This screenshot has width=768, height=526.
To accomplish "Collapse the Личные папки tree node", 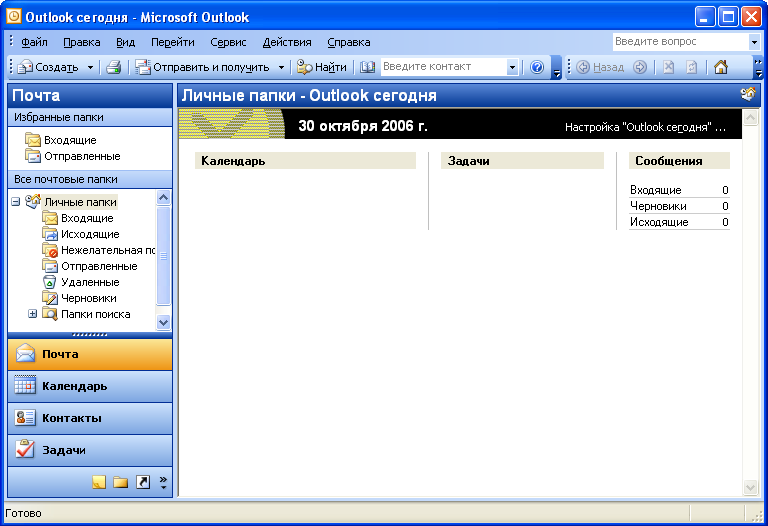I will (x=16, y=202).
